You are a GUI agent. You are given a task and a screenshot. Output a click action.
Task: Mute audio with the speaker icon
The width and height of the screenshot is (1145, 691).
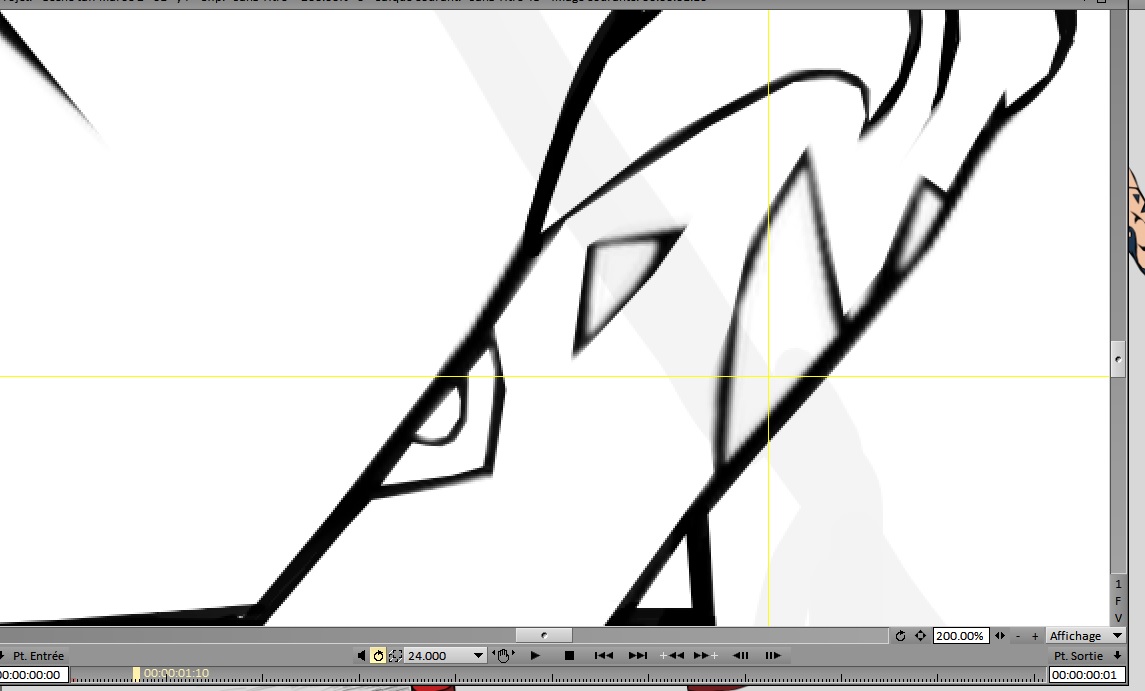361,655
